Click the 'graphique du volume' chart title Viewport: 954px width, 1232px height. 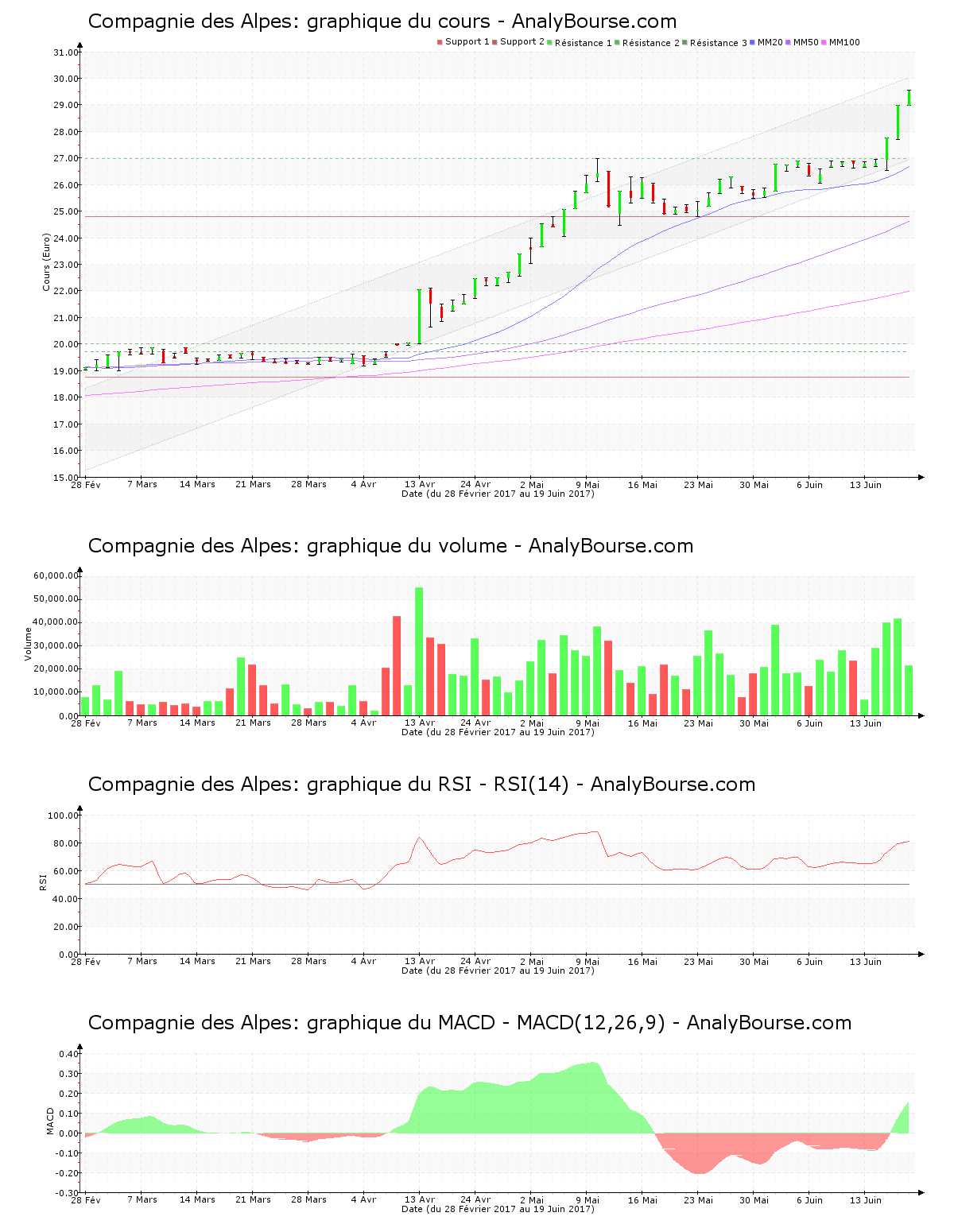pos(390,546)
